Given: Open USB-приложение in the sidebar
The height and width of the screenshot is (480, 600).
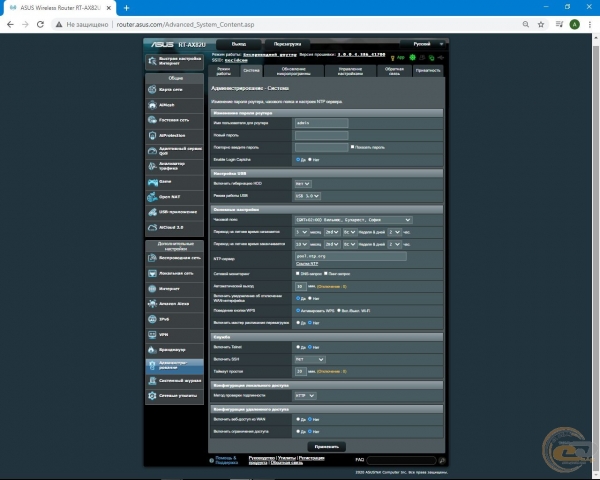Looking at the screenshot, I should point(174,212).
